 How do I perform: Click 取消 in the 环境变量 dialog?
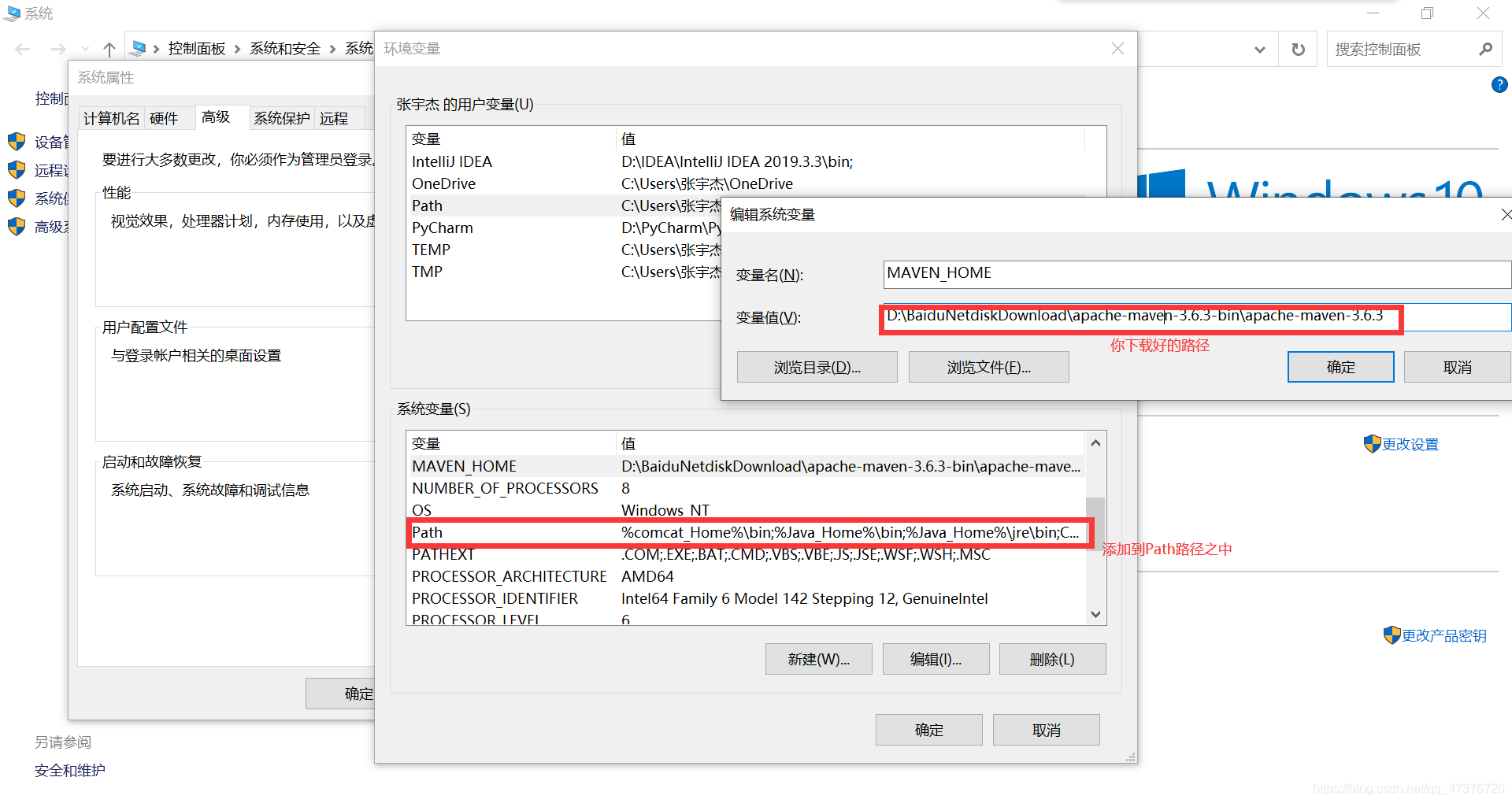(1046, 730)
